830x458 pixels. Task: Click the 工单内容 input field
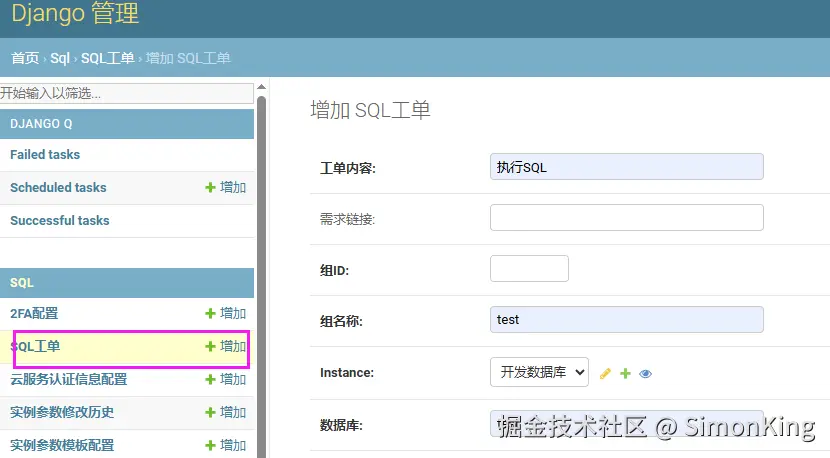627,167
